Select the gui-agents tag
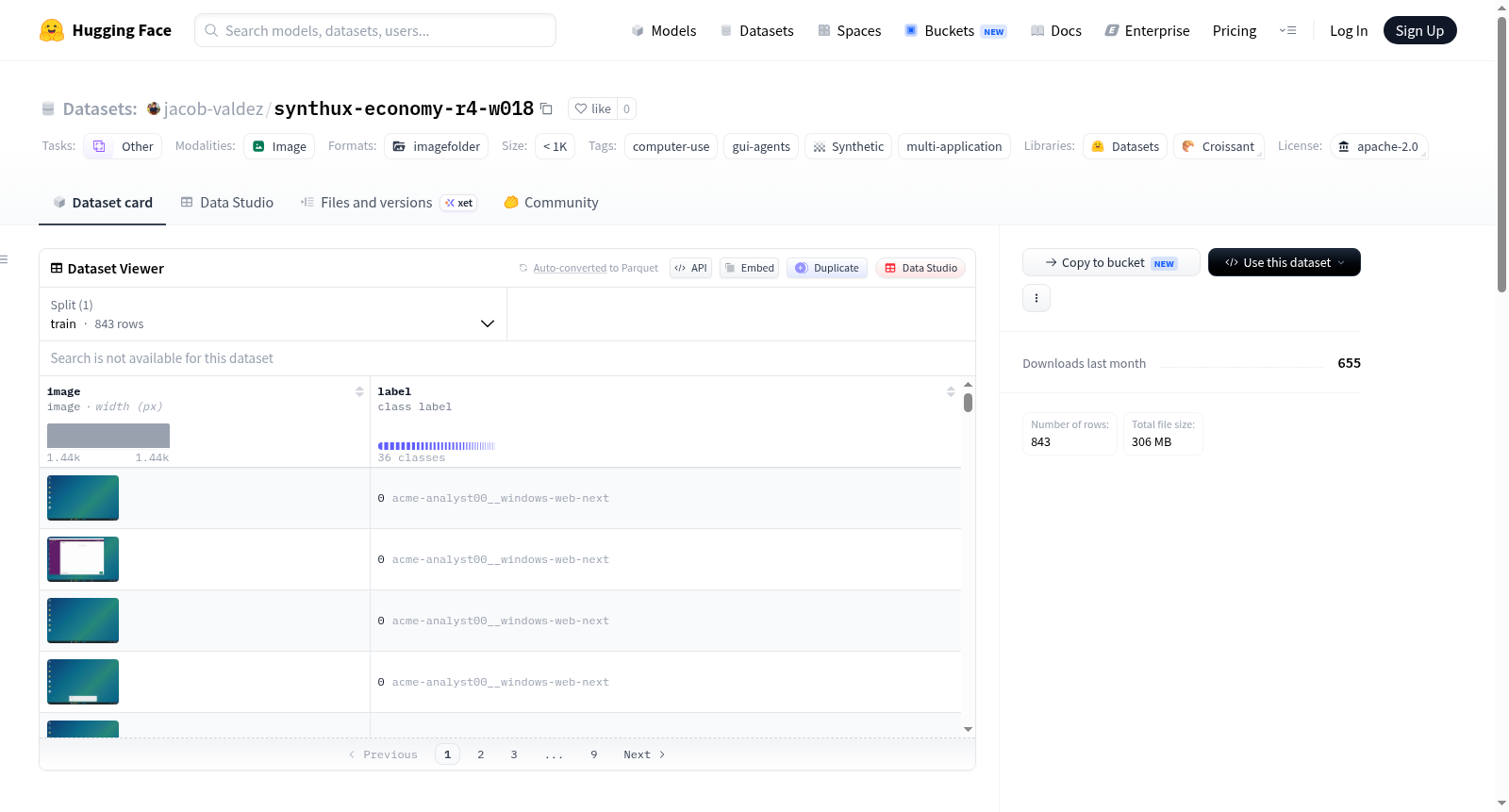This screenshot has width=1509, height=812. (761, 146)
